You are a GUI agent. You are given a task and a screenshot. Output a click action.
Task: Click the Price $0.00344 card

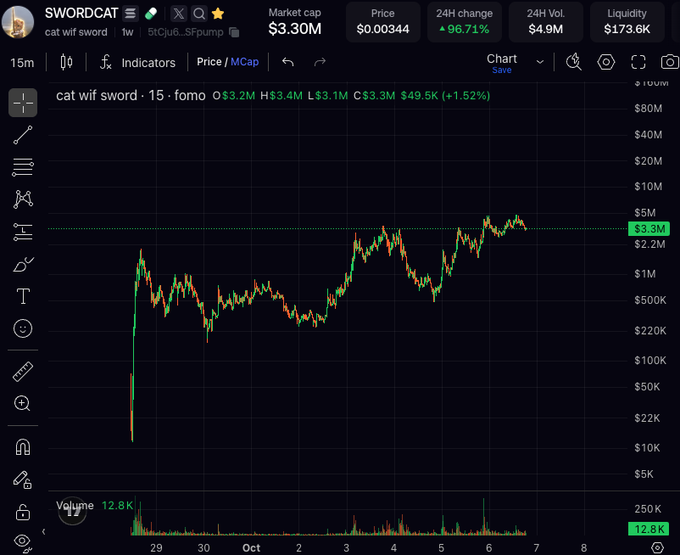point(383,22)
